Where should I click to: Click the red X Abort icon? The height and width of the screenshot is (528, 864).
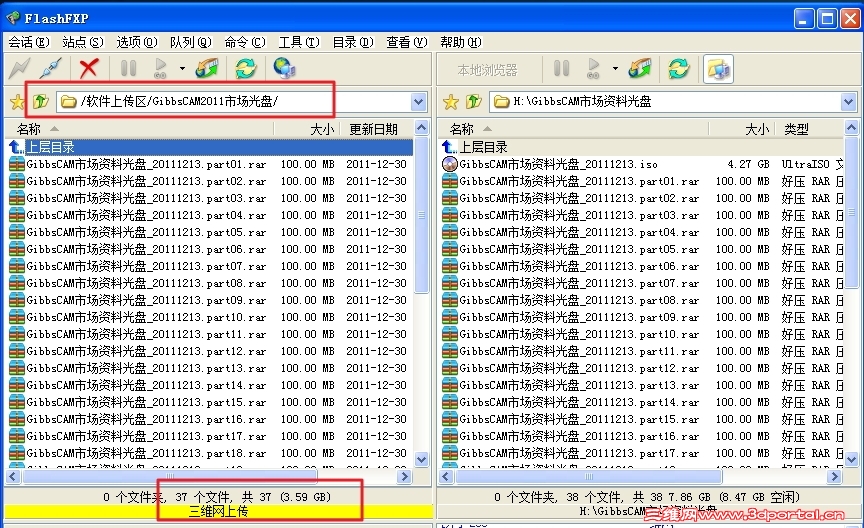89,68
